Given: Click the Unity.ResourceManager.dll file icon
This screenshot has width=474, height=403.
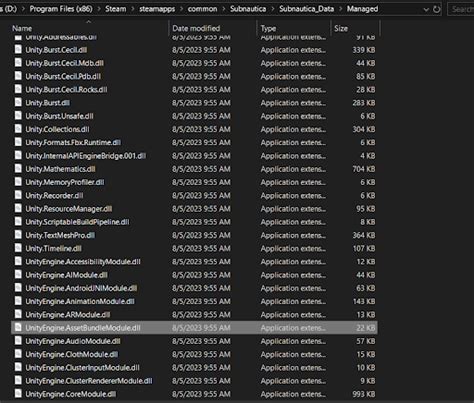Looking at the screenshot, I should 18,209.
